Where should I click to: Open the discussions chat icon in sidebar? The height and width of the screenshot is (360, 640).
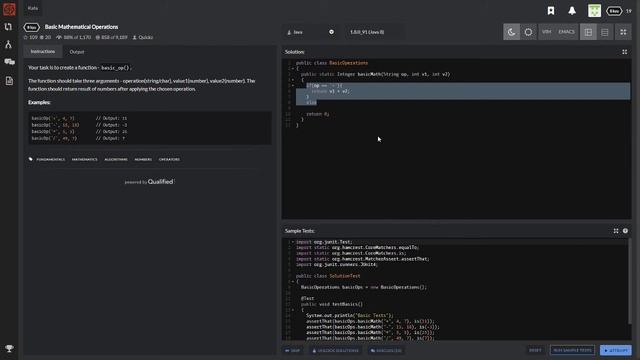[x=9, y=62]
